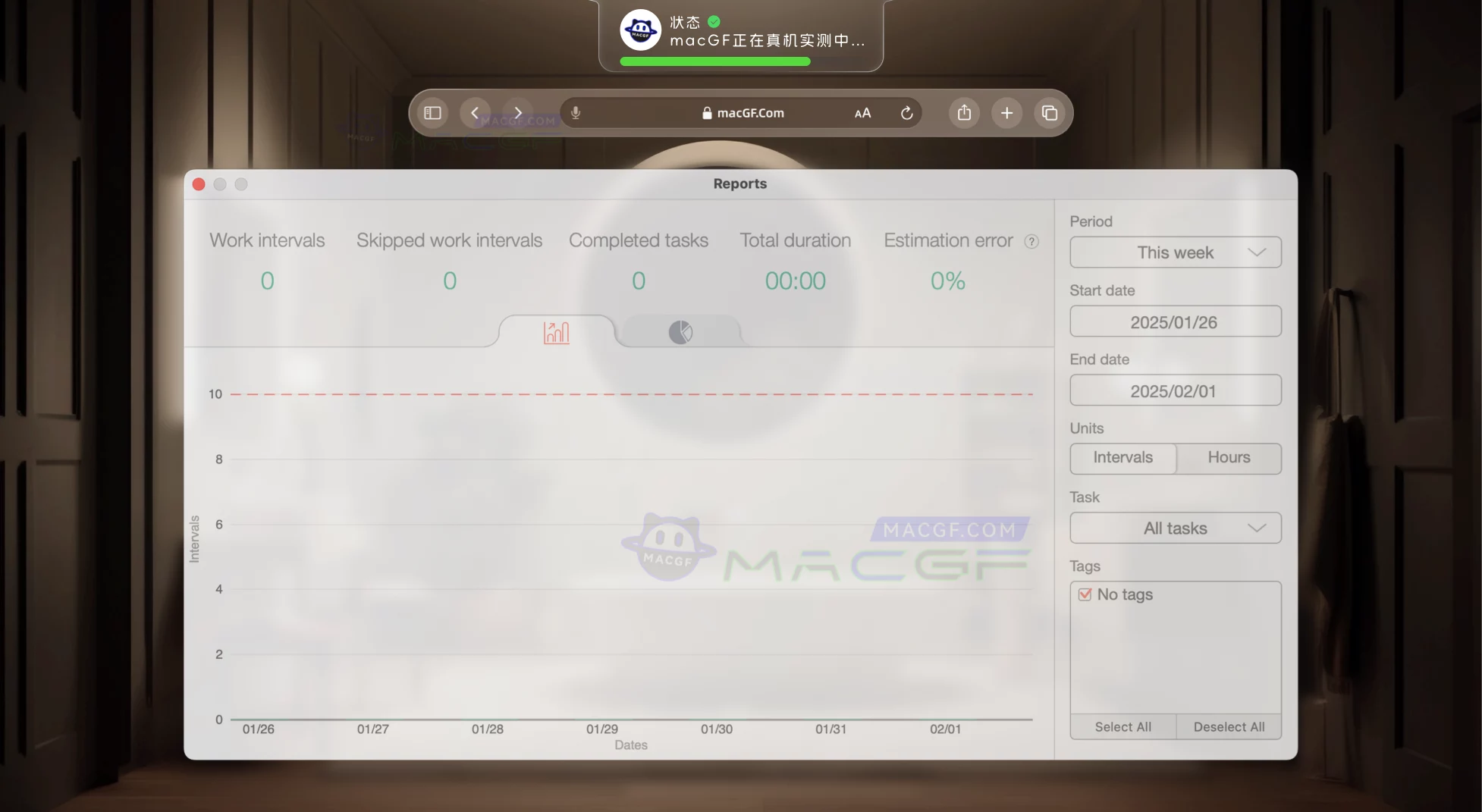Open the Period dropdown showing This week

[1175, 252]
